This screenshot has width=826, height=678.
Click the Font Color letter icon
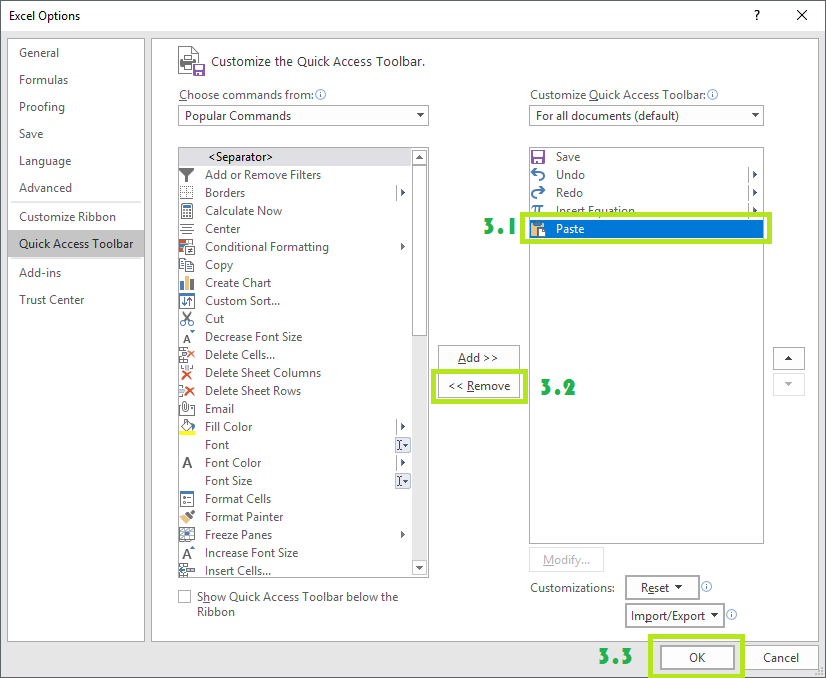tap(186, 463)
